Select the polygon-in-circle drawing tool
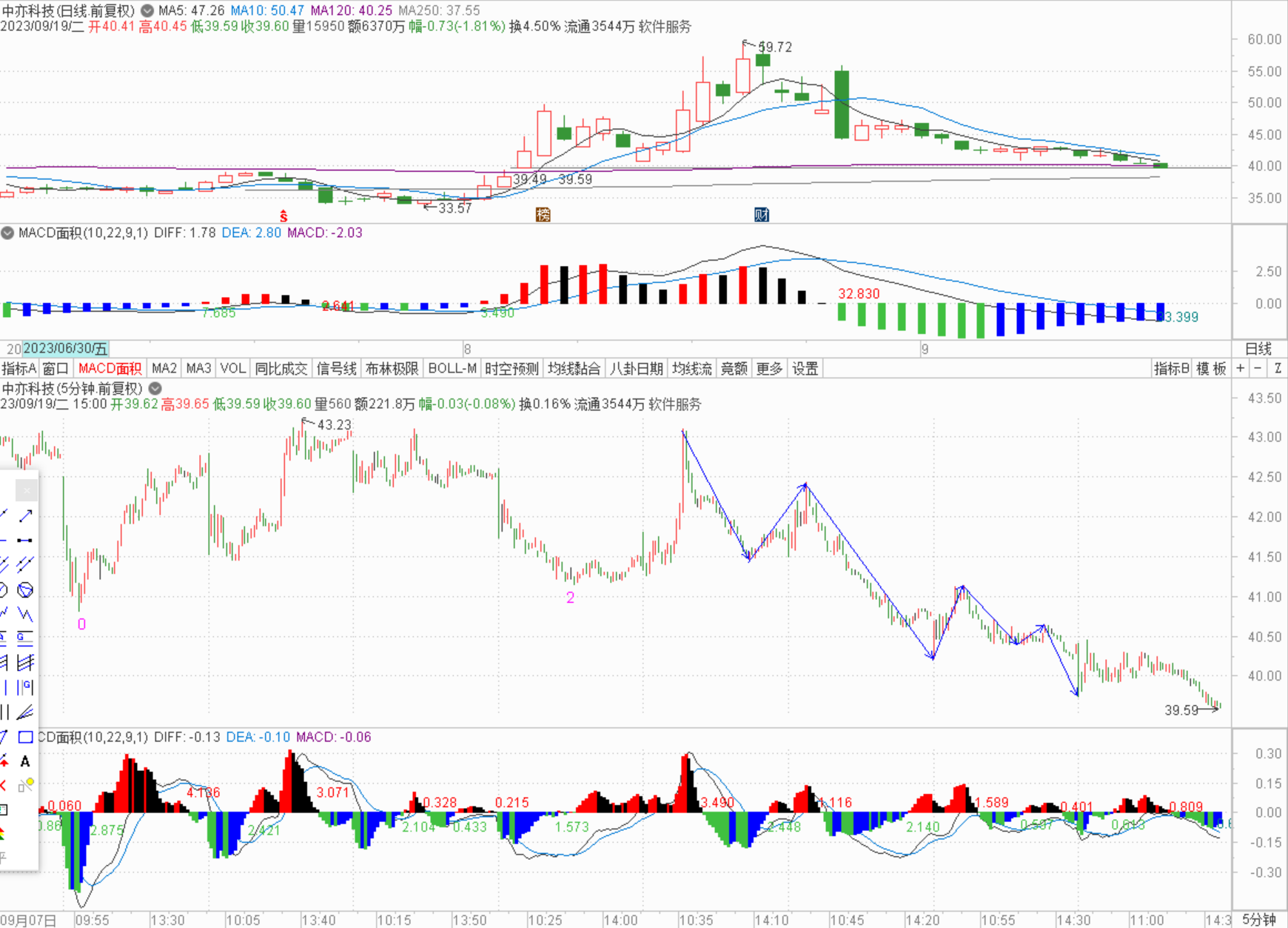 pos(25,590)
